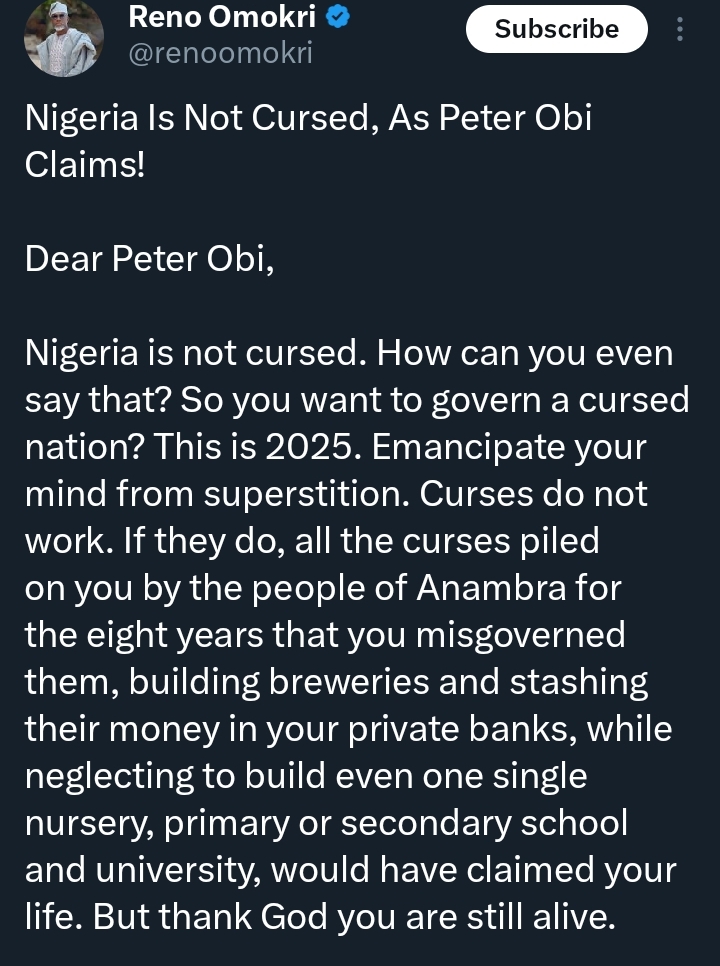Click the word "Claims!" in the headline

click(85, 164)
